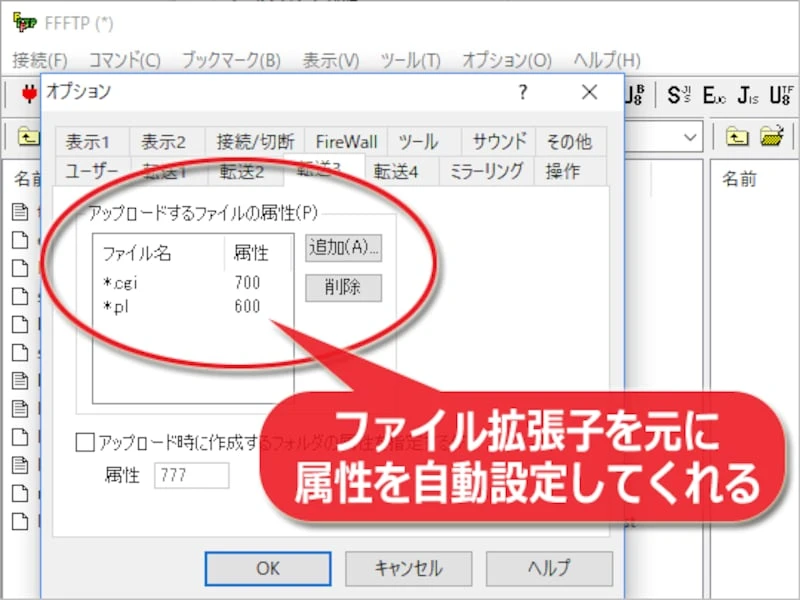Switch to the 転送4 tab

[402, 171]
